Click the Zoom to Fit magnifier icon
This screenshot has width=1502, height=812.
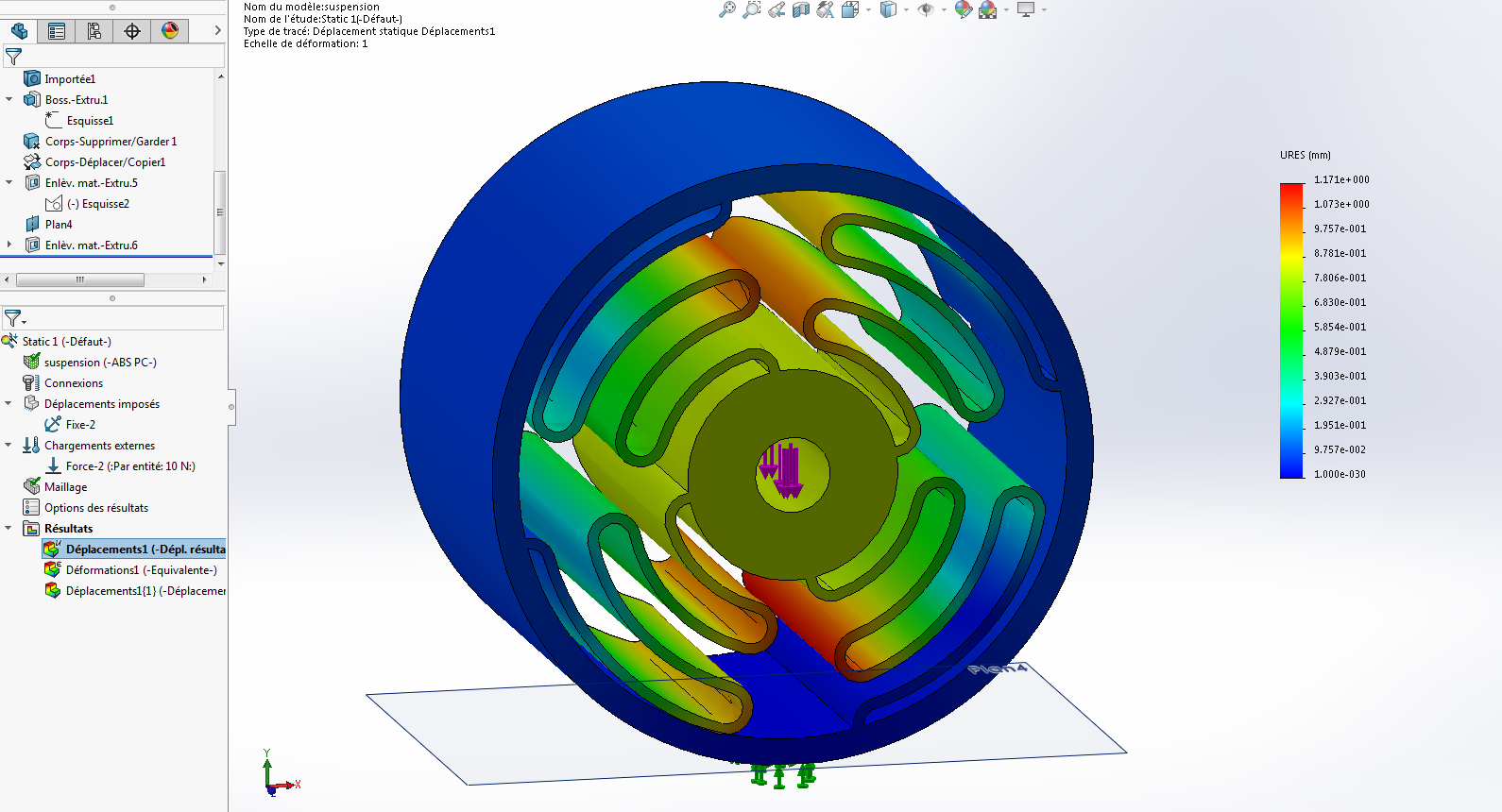pyautogui.click(x=727, y=9)
